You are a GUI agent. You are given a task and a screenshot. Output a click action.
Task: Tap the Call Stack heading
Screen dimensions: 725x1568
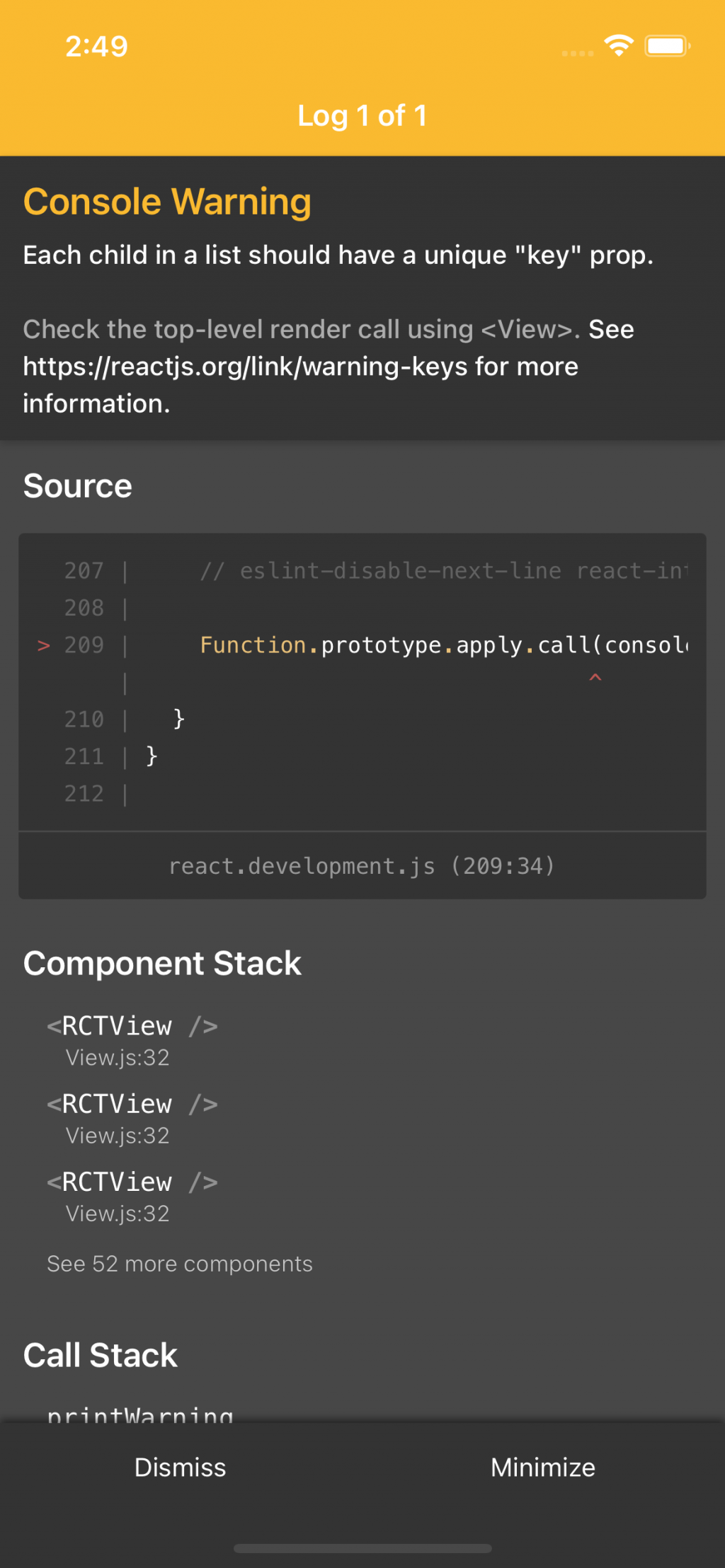pos(101,1355)
